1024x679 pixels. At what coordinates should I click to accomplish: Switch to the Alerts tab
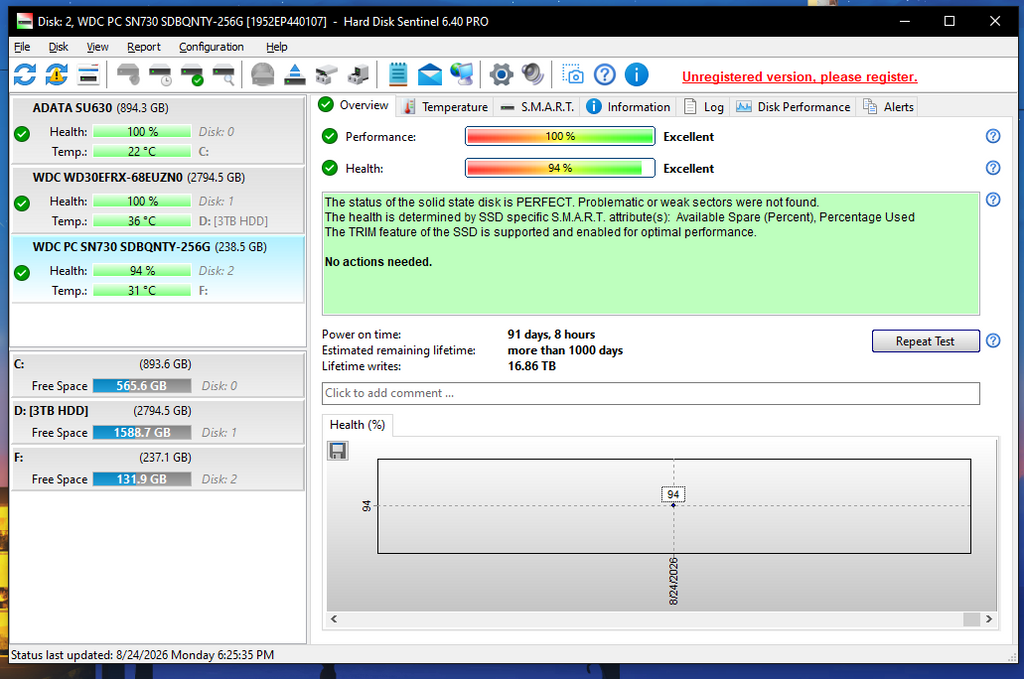click(889, 107)
